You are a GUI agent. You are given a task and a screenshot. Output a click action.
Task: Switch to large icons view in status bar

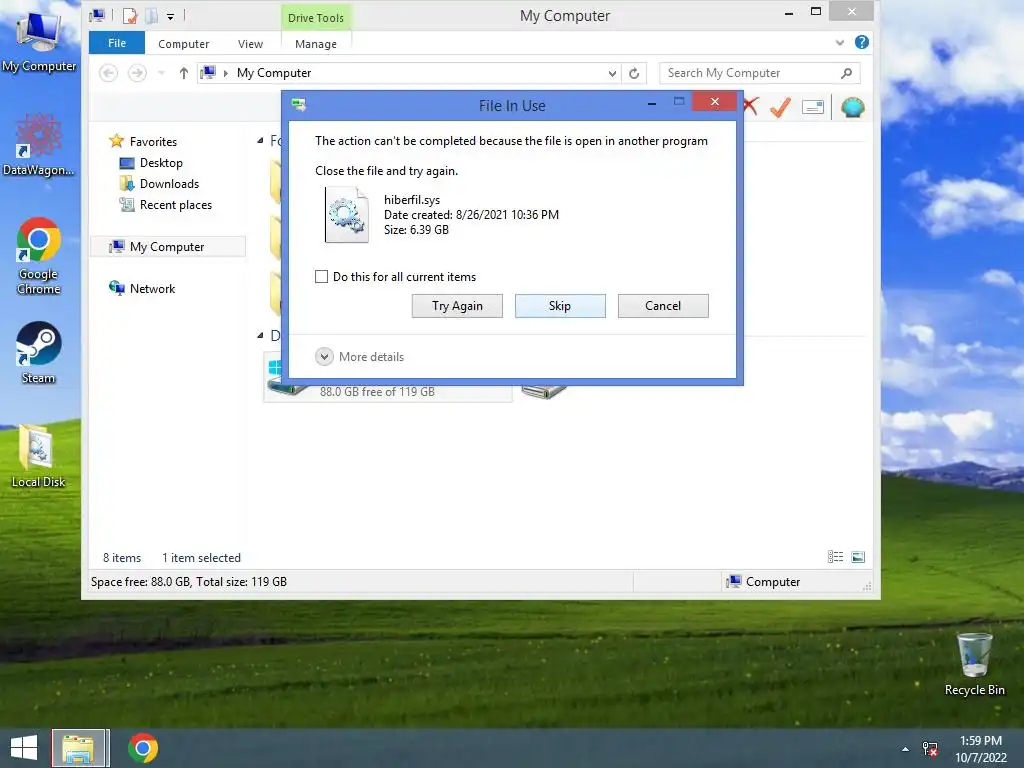tap(858, 556)
